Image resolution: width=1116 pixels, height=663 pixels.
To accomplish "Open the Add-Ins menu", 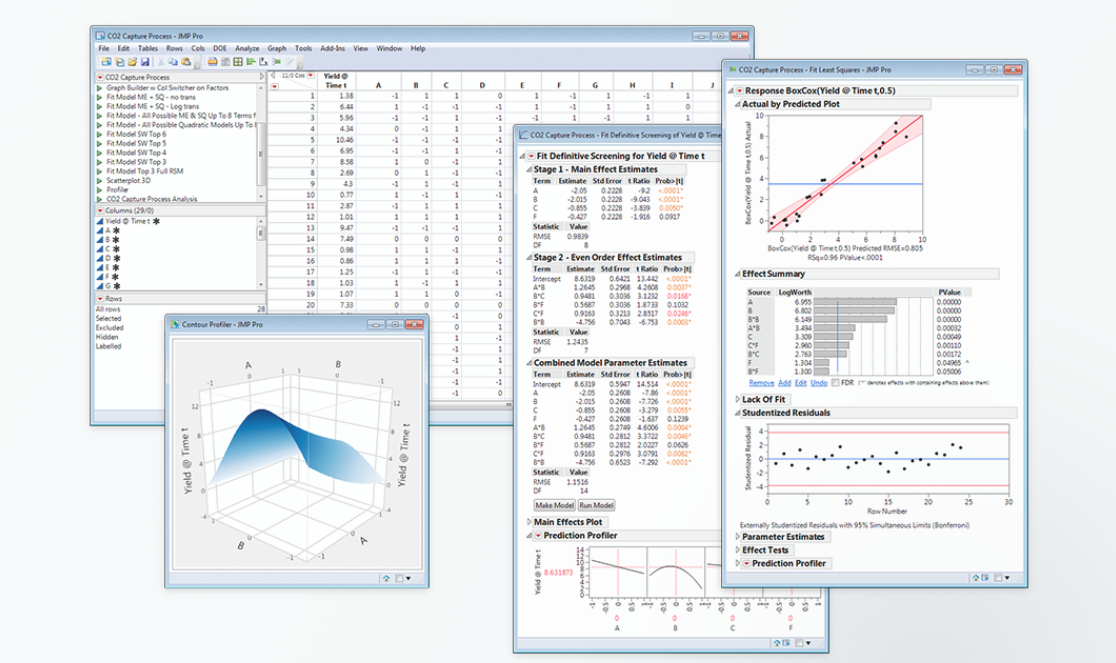I will pyautogui.click(x=332, y=48).
